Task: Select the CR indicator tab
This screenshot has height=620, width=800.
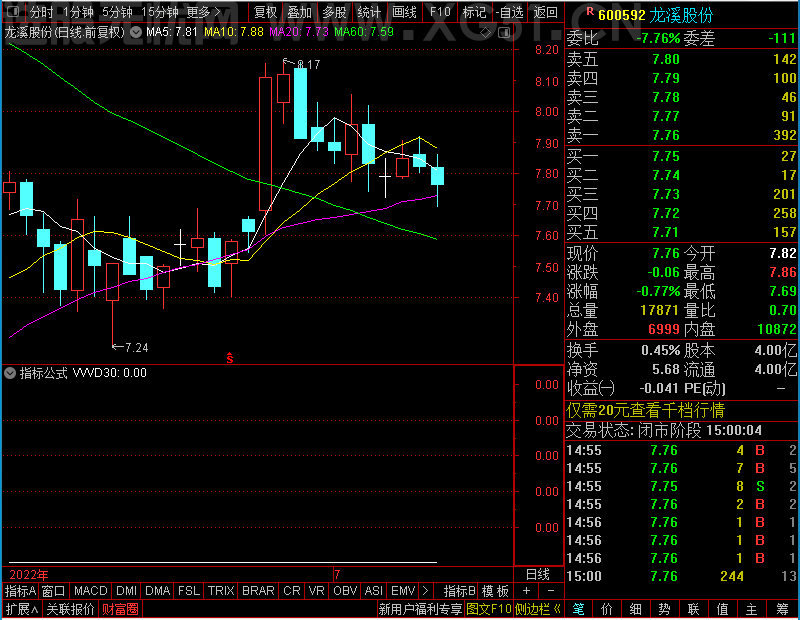Action: pos(292,591)
